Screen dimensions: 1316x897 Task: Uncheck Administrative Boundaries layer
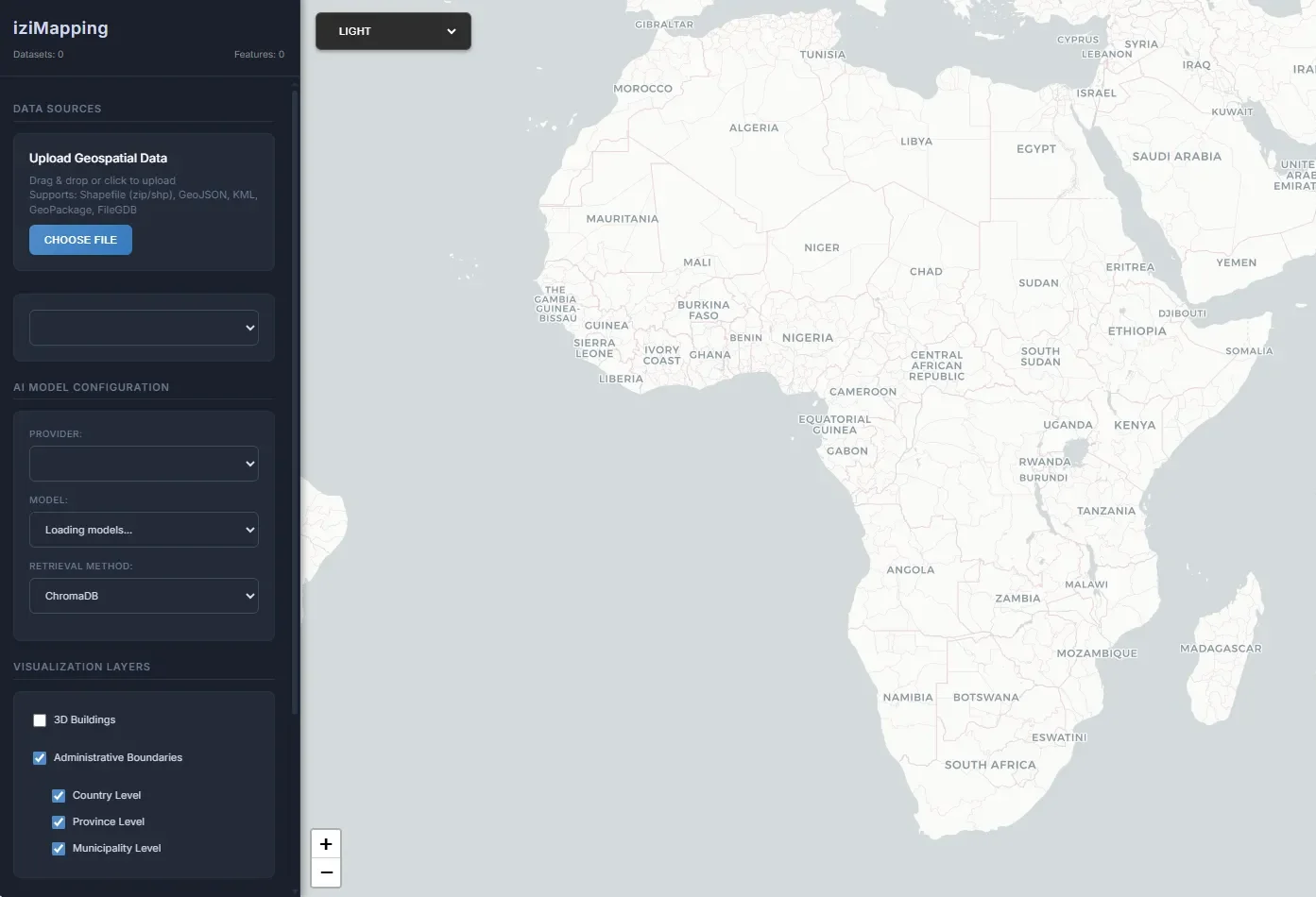(x=40, y=758)
